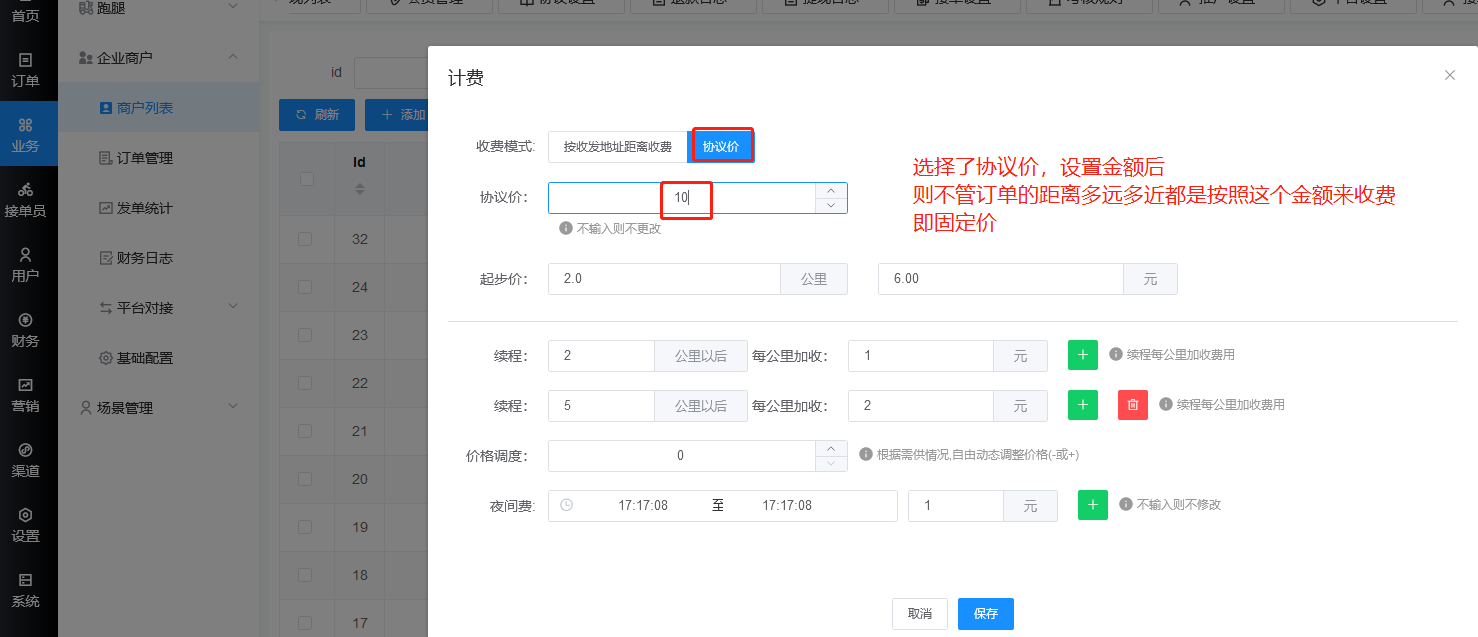Open 订单管理 in the side menu
This screenshot has height=637, width=1478.
pyautogui.click(x=158, y=157)
